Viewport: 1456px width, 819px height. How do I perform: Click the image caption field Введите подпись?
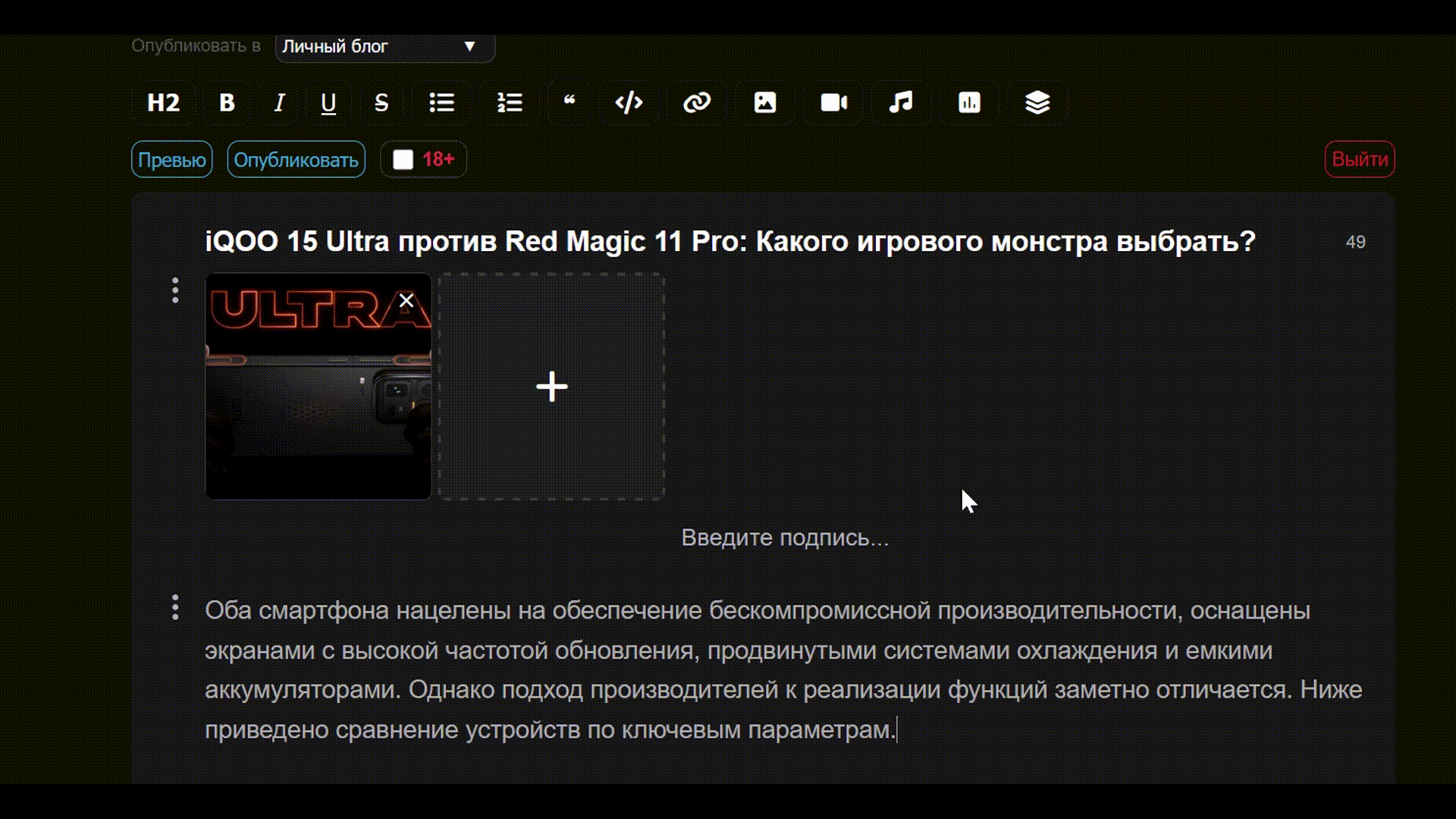coord(784,538)
